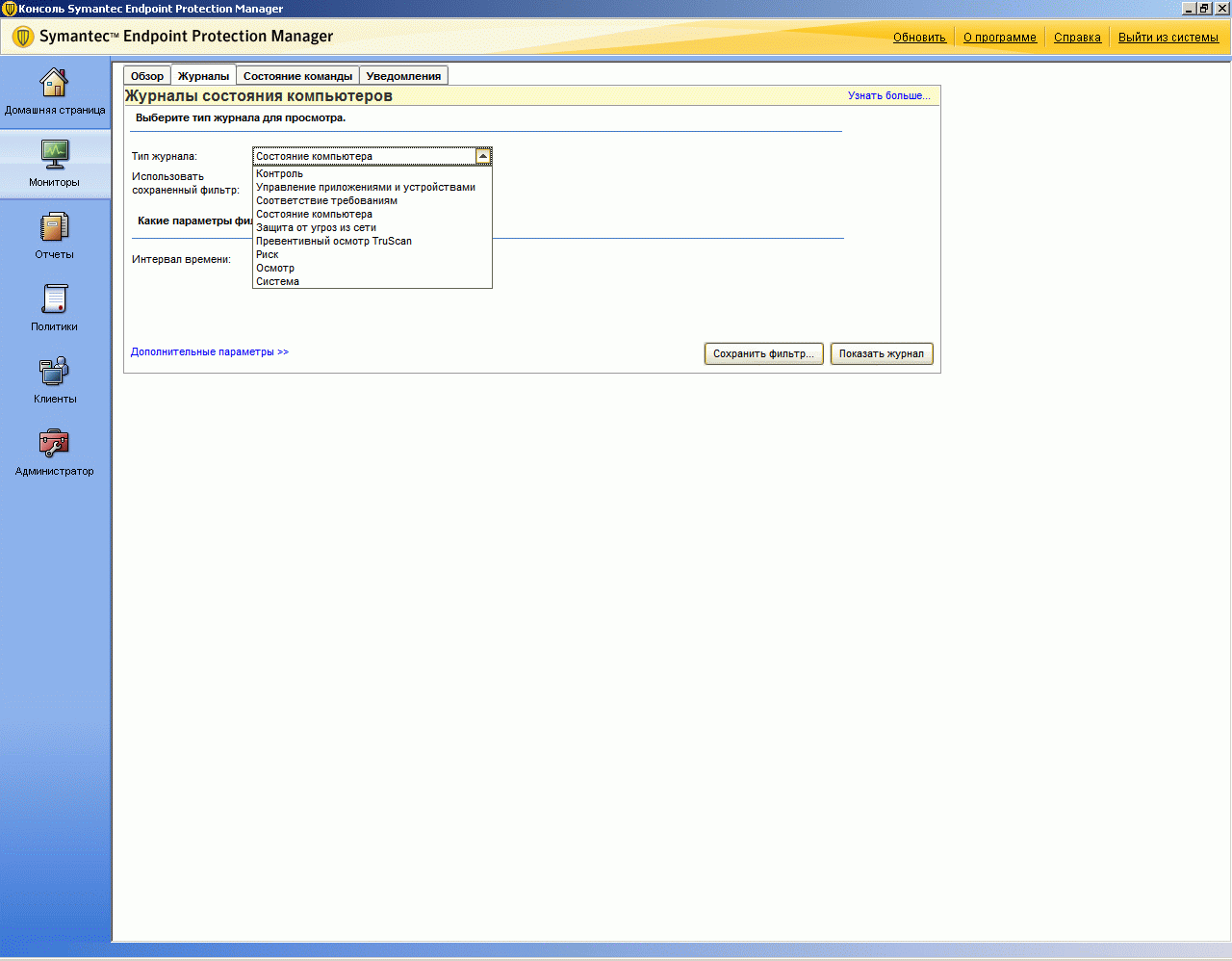The width and height of the screenshot is (1232, 961).
Task: Minimize the console window
Action: click(1189, 9)
